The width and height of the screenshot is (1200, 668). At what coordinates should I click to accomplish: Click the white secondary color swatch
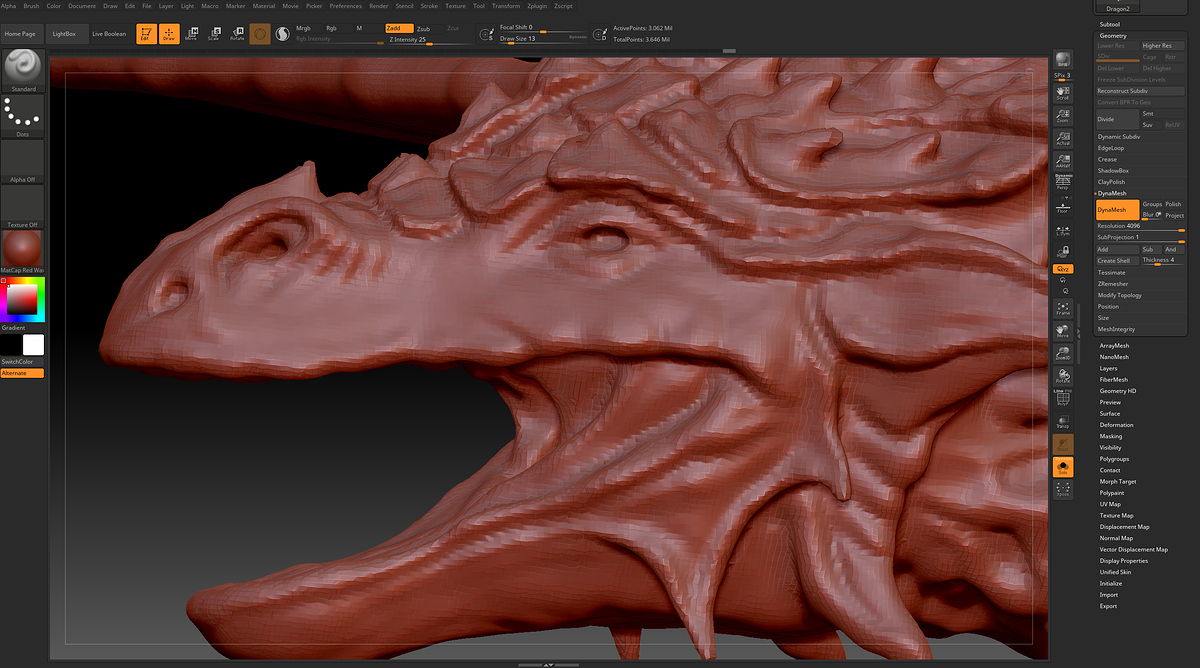[x=34, y=345]
